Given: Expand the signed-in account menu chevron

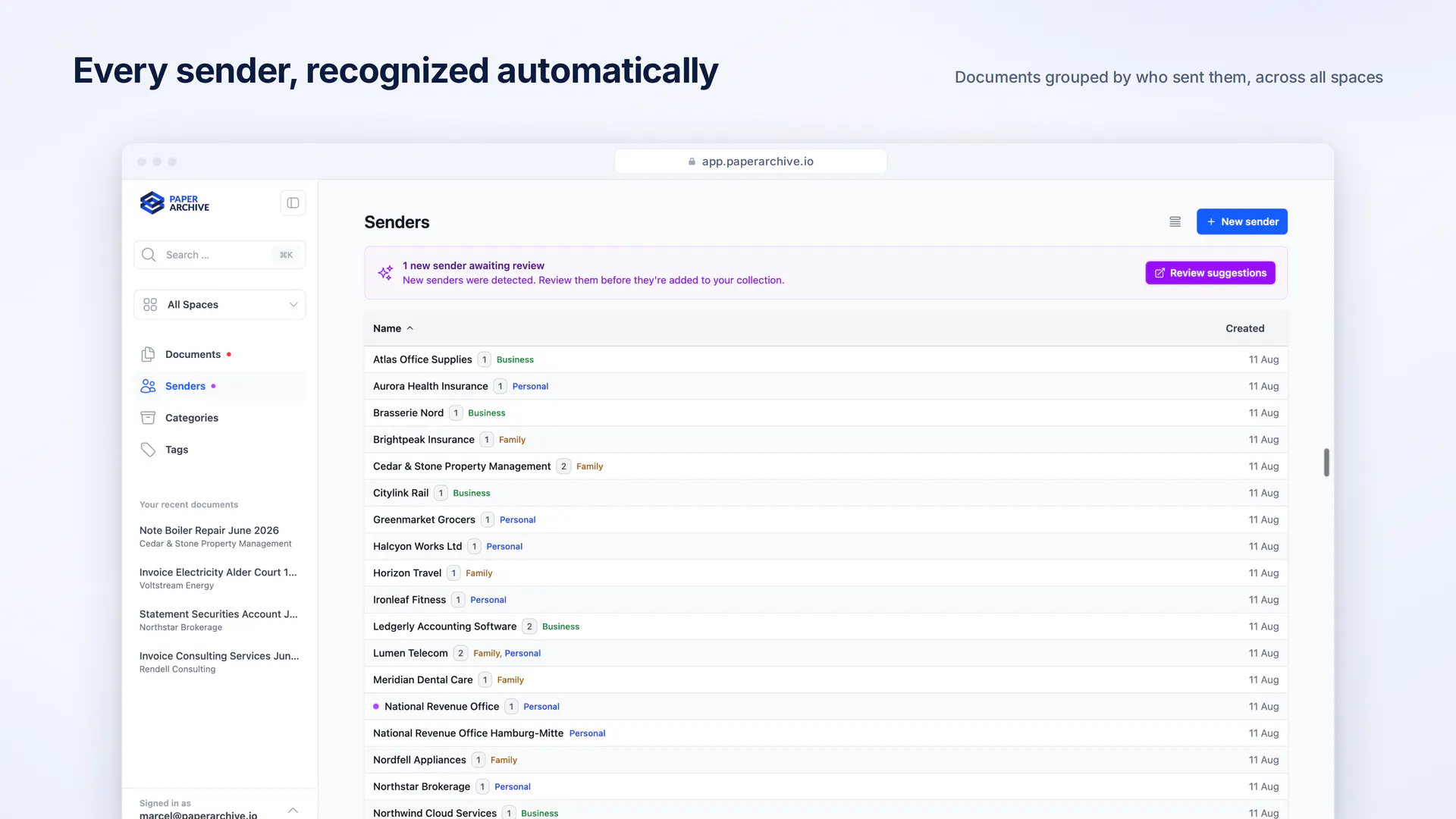Looking at the screenshot, I should point(293,810).
